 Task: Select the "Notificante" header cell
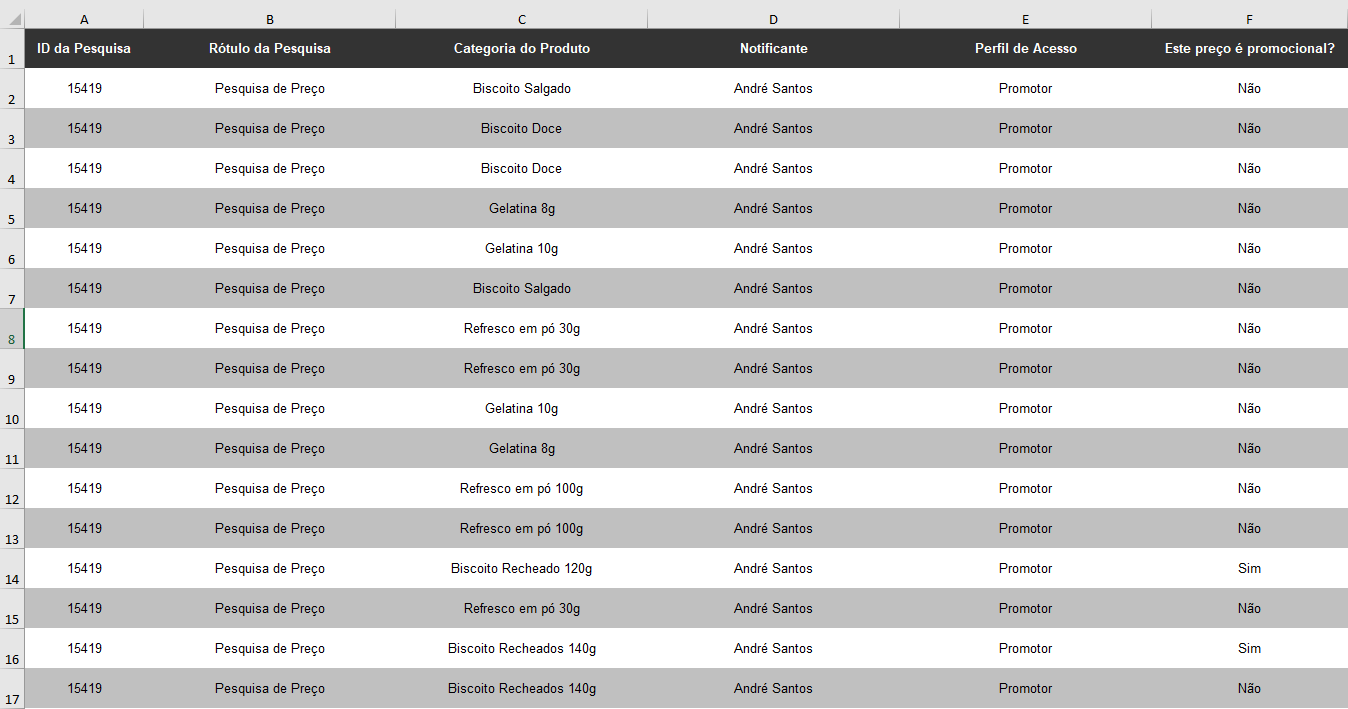click(773, 48)
